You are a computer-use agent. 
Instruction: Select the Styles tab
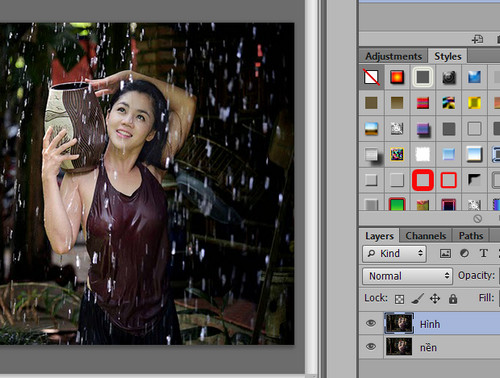(448, 56)
